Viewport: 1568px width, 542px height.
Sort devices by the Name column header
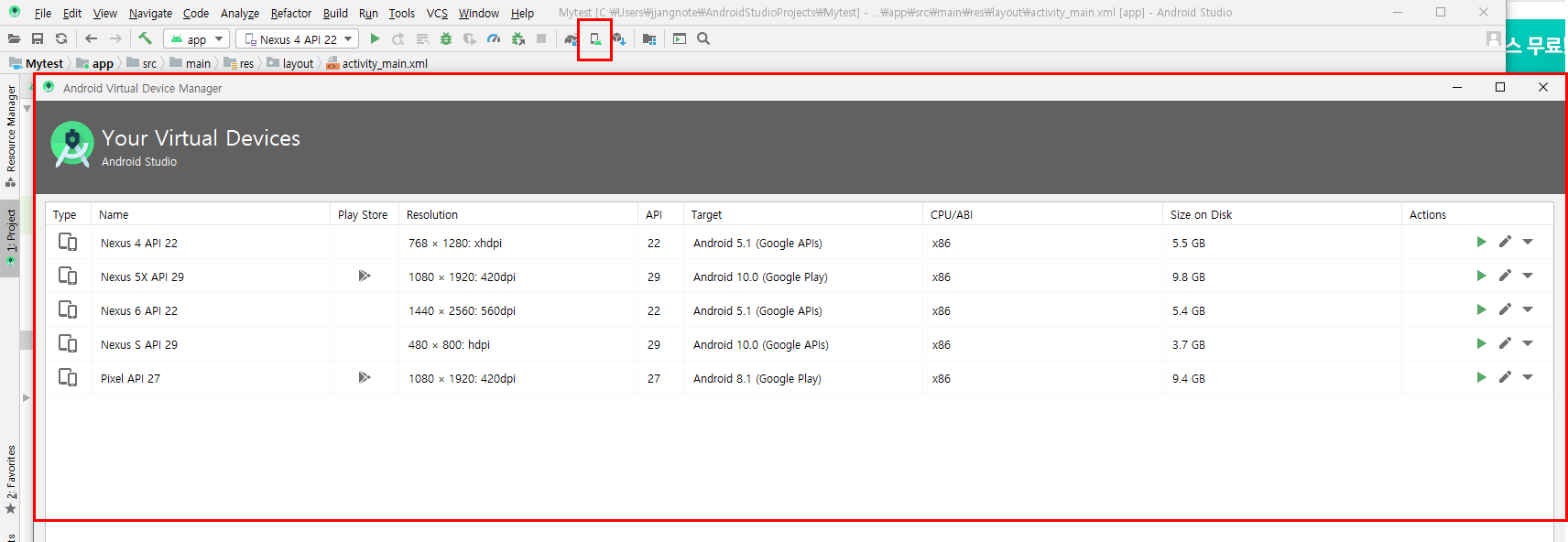tap(211, 214)
